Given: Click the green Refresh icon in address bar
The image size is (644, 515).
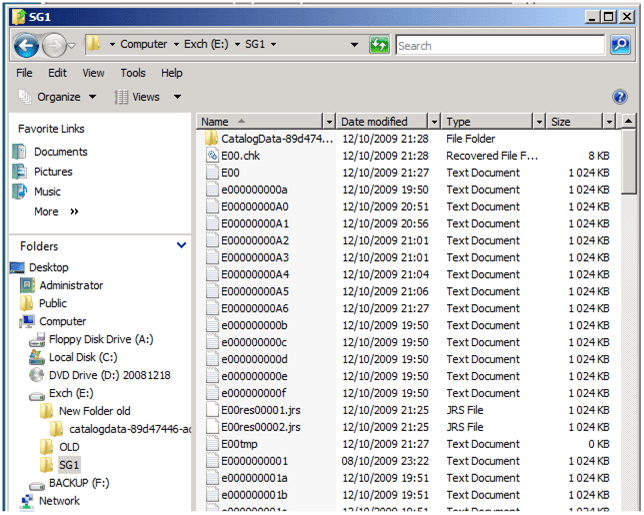Looking at the screenshot, I should click(x=380, y=45).
